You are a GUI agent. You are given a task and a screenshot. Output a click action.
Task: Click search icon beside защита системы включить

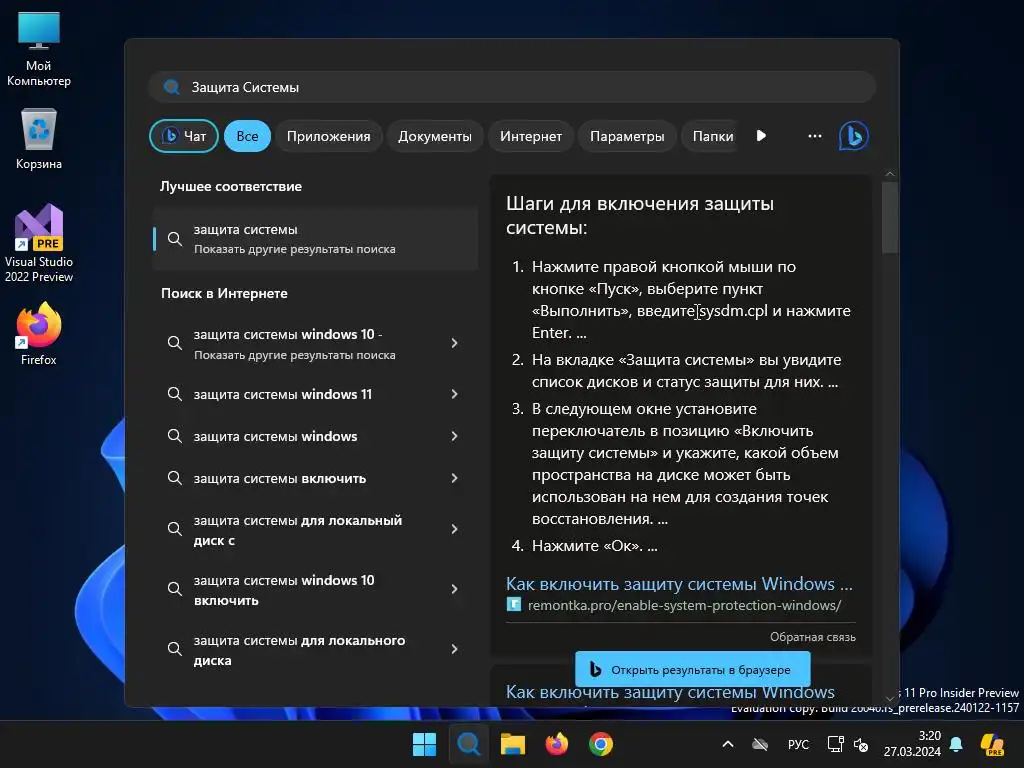174,478
